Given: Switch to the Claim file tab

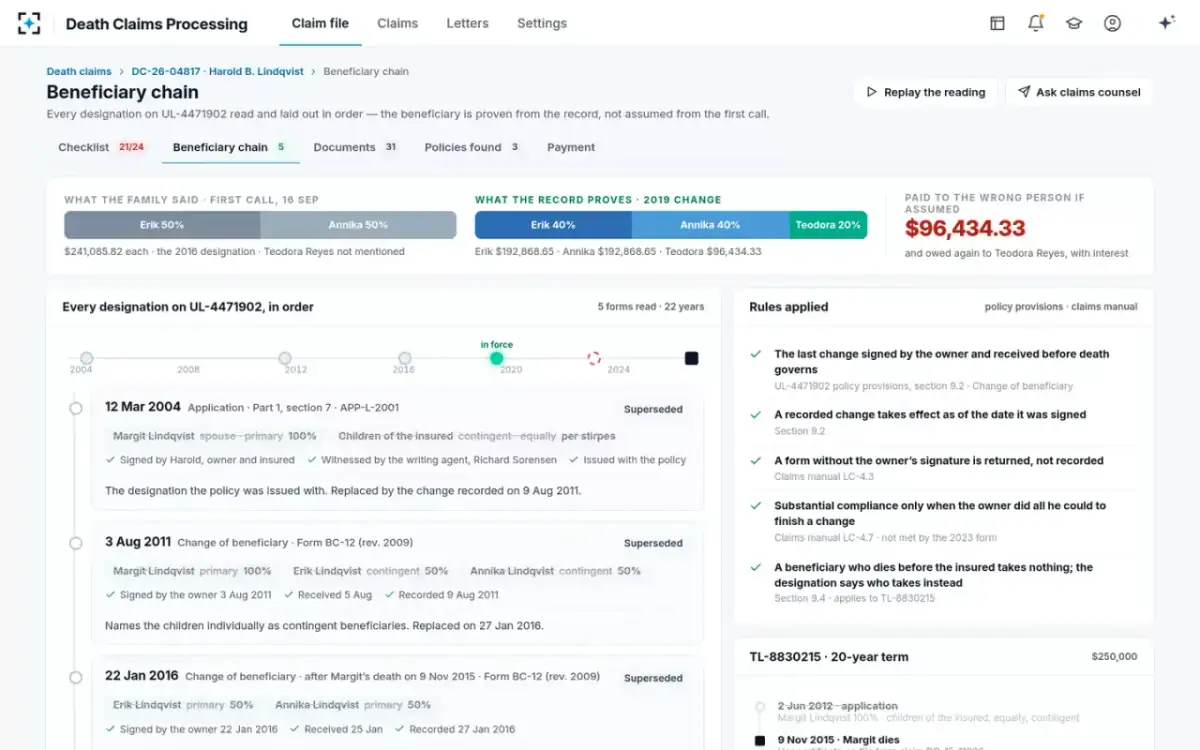Looking at the screenshot, I should click(320, 23).
